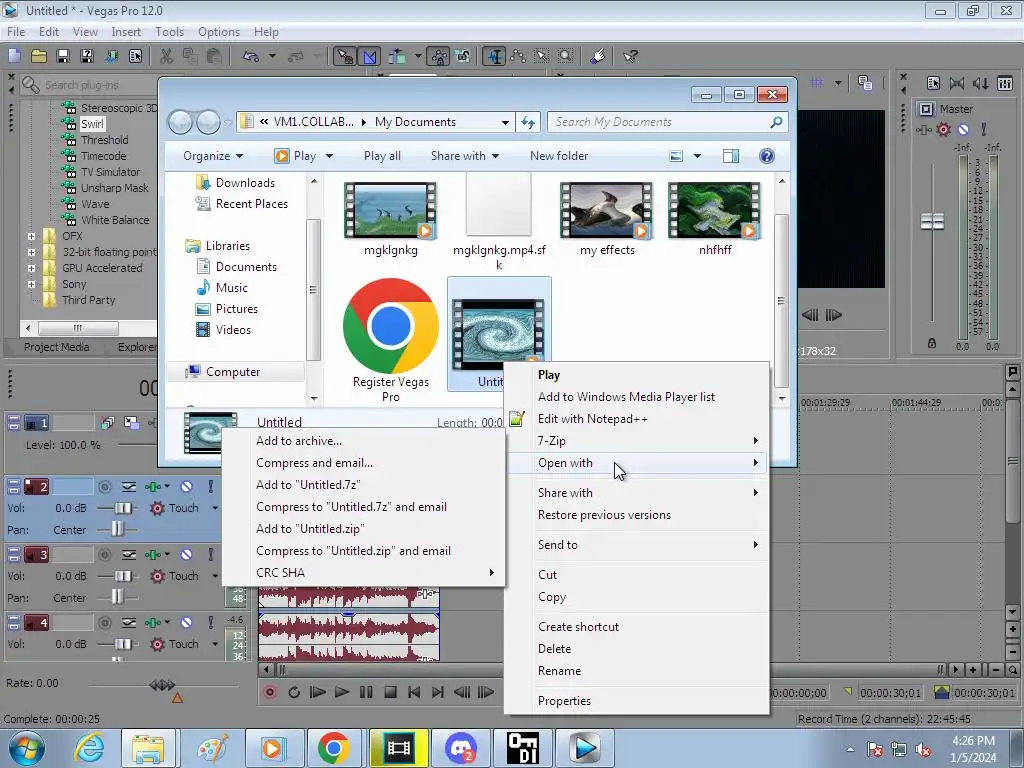Click the Open project folder icon
The width and height of the screenshot is (1024, 768).
[39, 56]
